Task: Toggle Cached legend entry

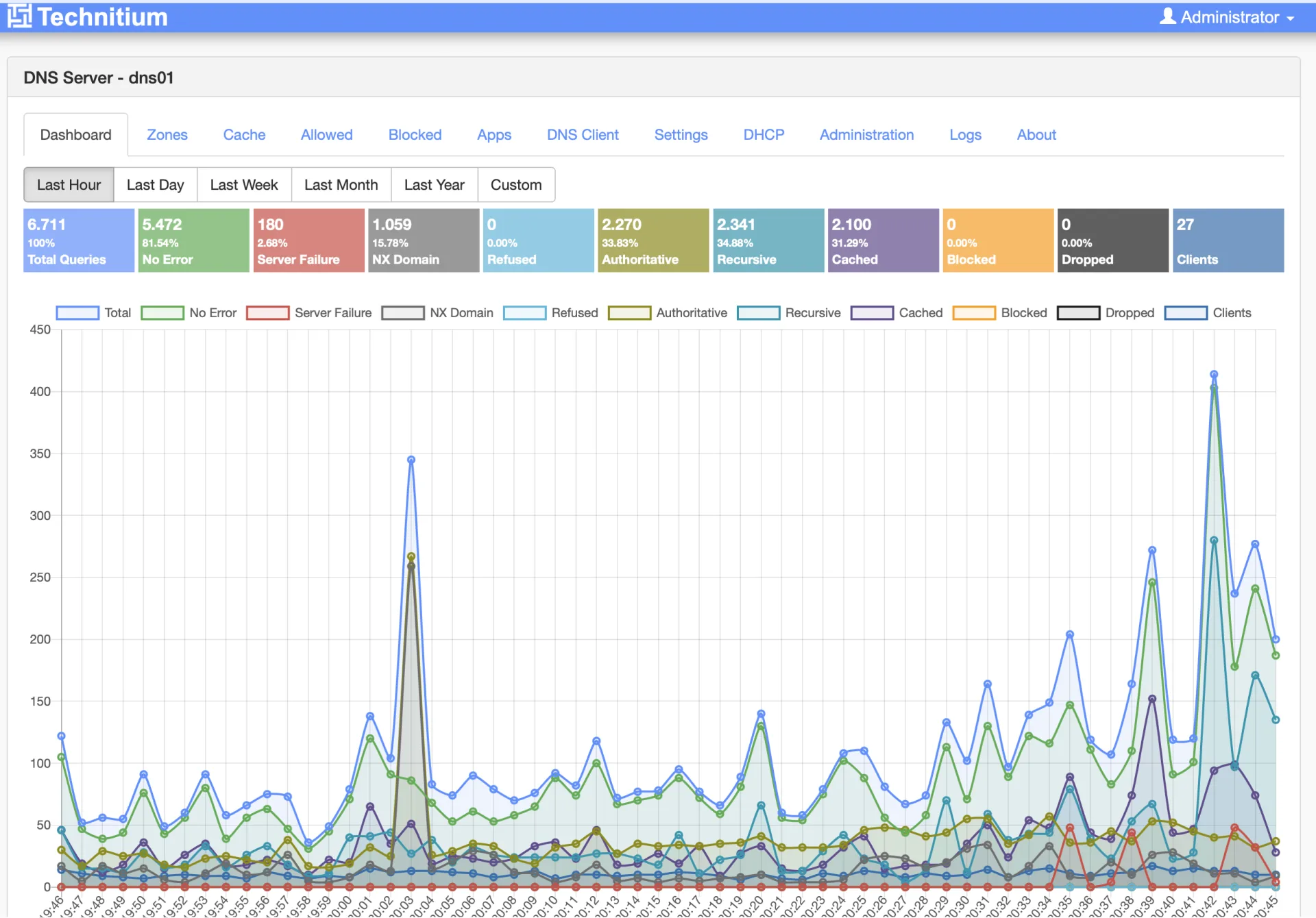Action: click(x=897, y=313)
